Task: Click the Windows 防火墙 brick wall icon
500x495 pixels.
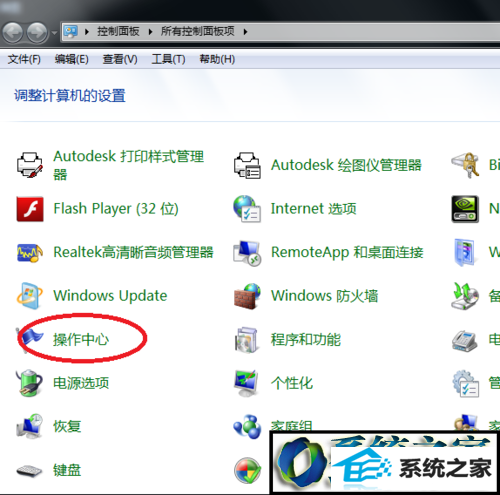Action: (x=247, y=296)
